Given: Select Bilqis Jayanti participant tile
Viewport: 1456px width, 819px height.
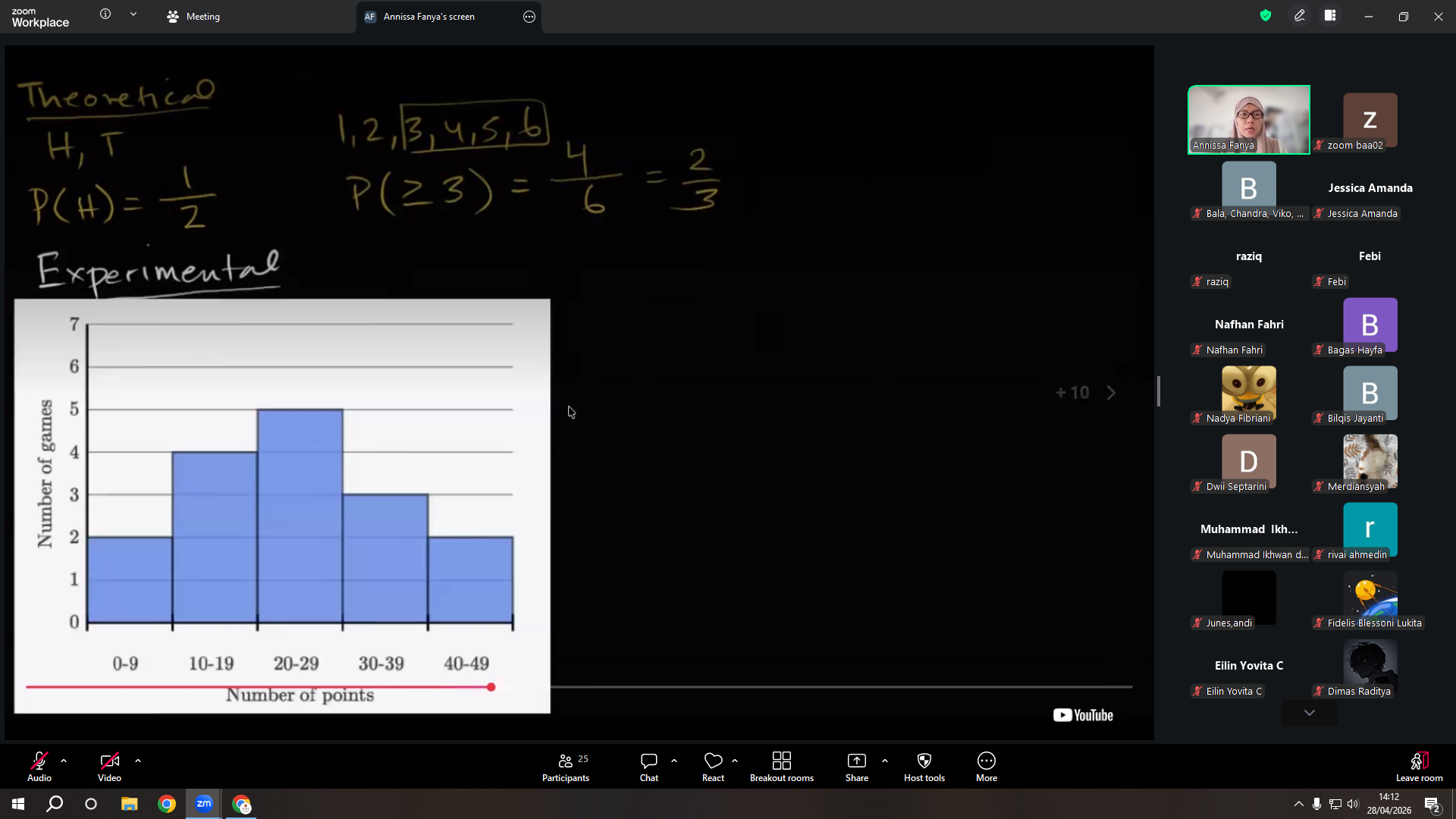Looking at the screenshot, I should [x=1370, y=393].
